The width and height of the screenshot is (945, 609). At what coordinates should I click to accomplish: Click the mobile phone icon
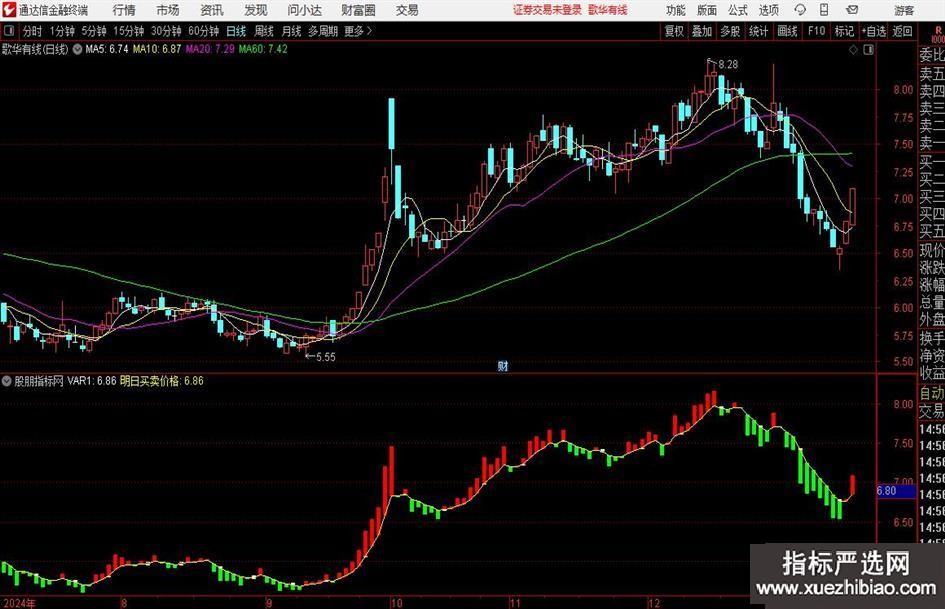pos(824,10)
